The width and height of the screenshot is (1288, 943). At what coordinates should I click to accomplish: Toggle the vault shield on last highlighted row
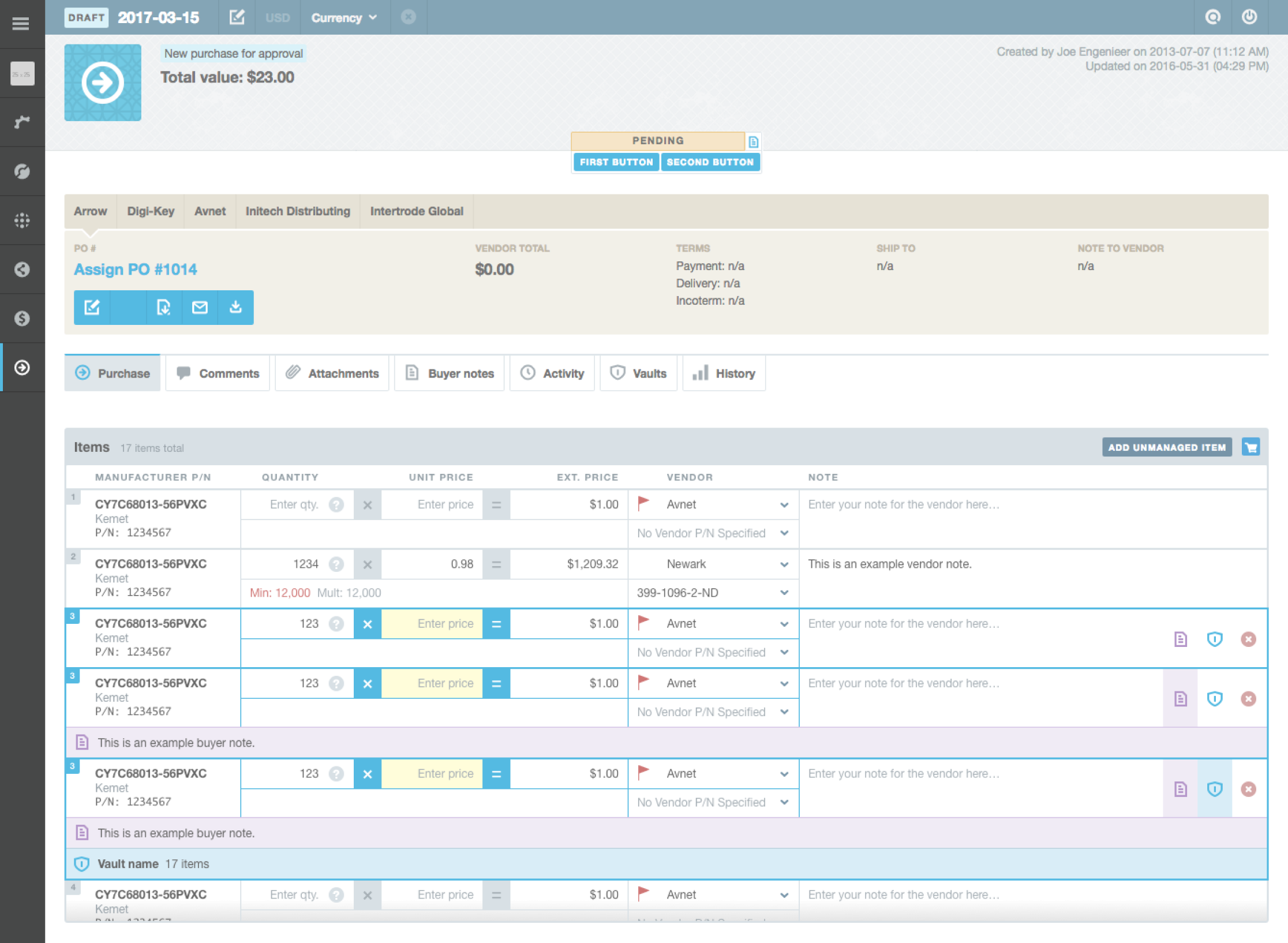(x=1215, y=789)
